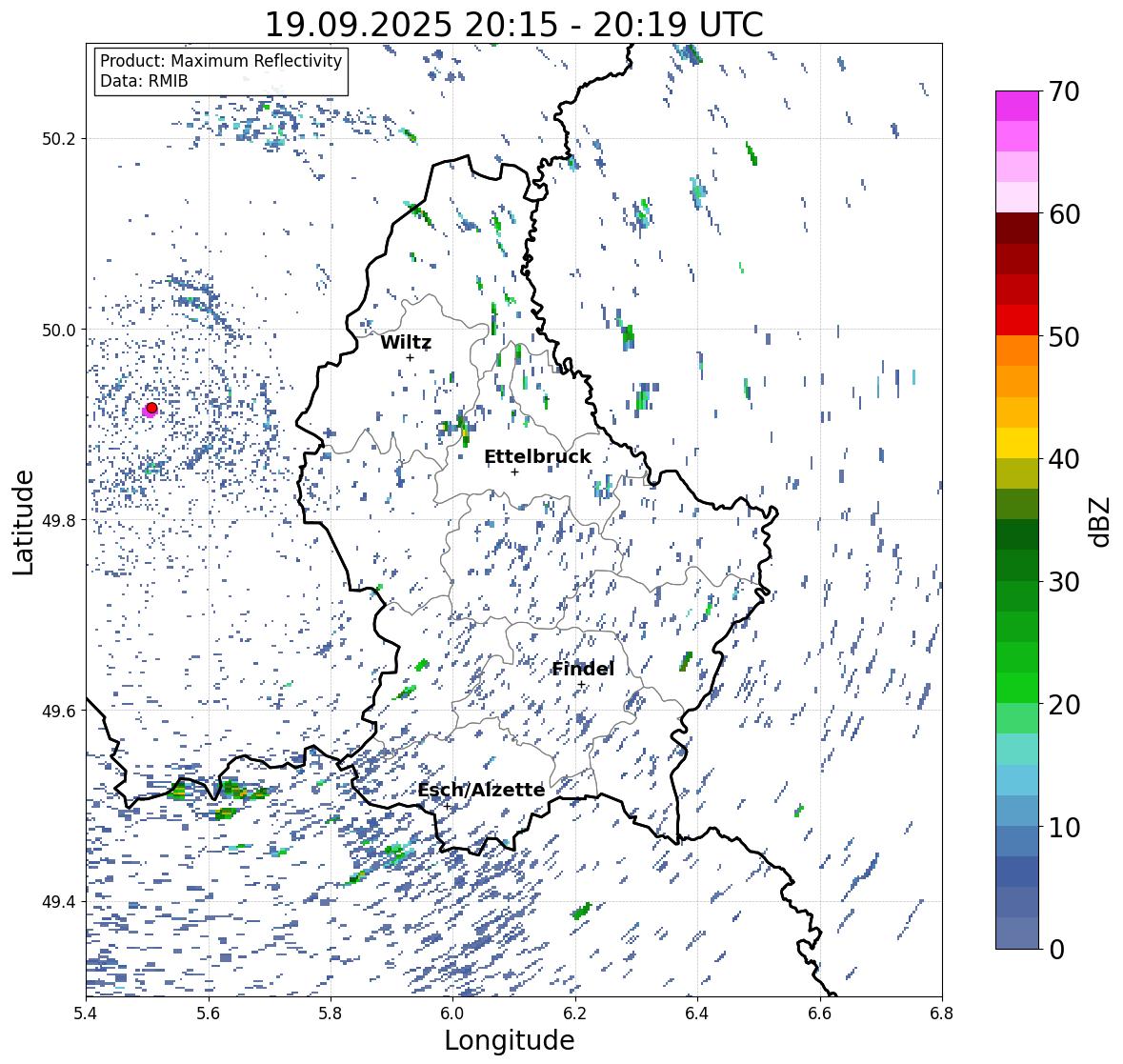The image size is (1123, 1064).
Task: Click the 6.8 longitude tick label
Action: (942, 1013)
